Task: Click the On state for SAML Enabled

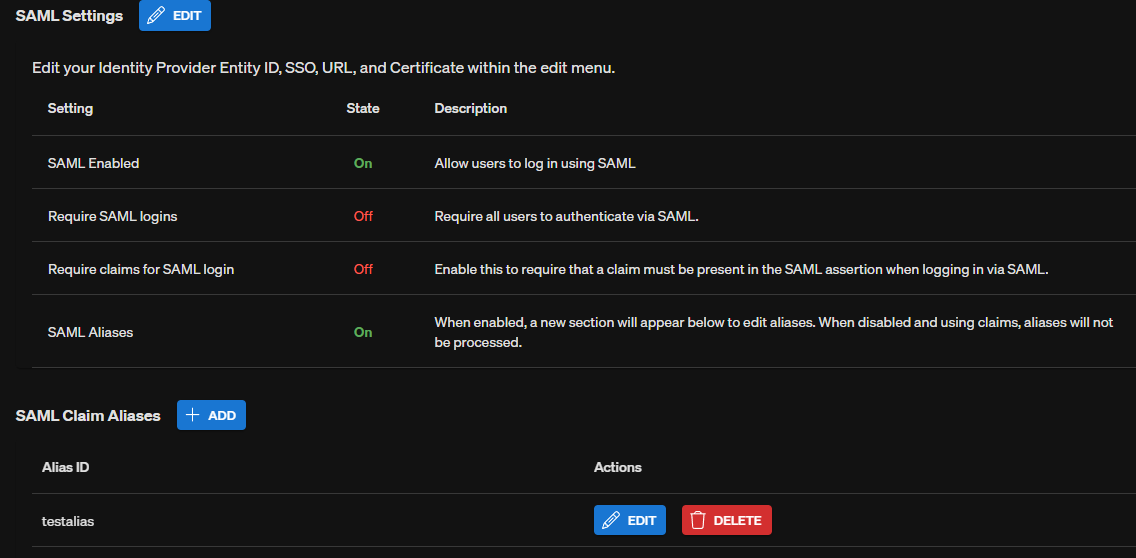Action: (363, 164)
